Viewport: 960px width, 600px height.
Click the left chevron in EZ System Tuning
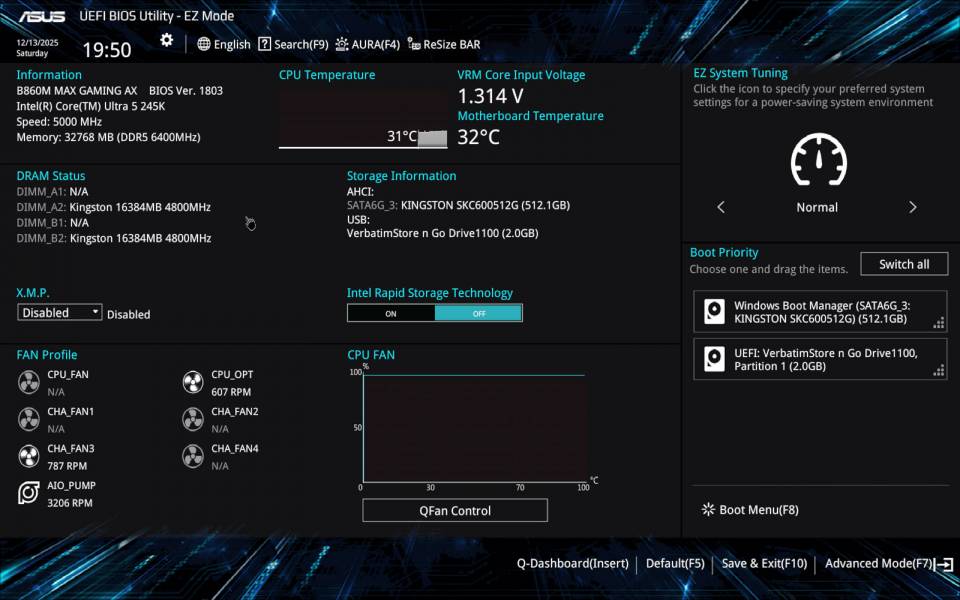point(721,206)
